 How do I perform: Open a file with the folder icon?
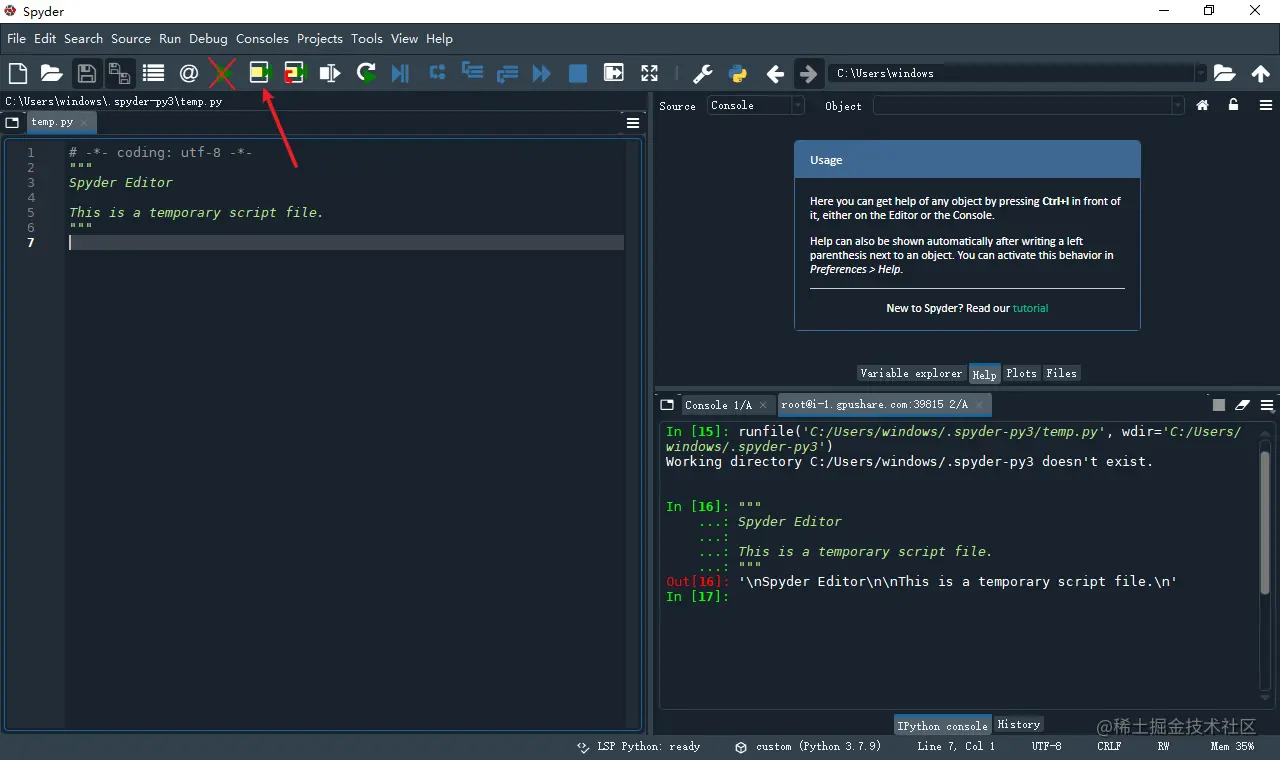(51, 73)
